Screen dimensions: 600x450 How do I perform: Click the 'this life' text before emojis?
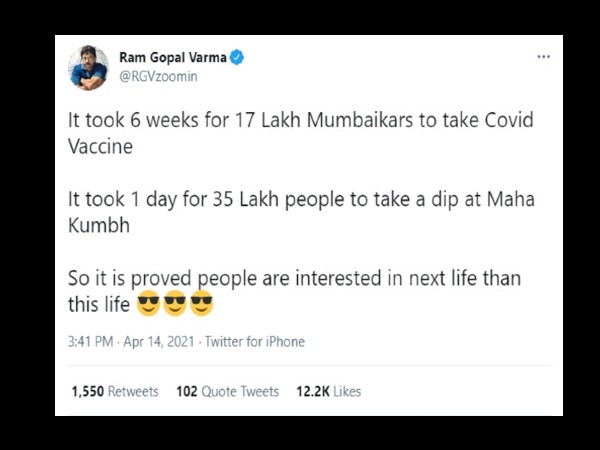click(x=99, y=304)
